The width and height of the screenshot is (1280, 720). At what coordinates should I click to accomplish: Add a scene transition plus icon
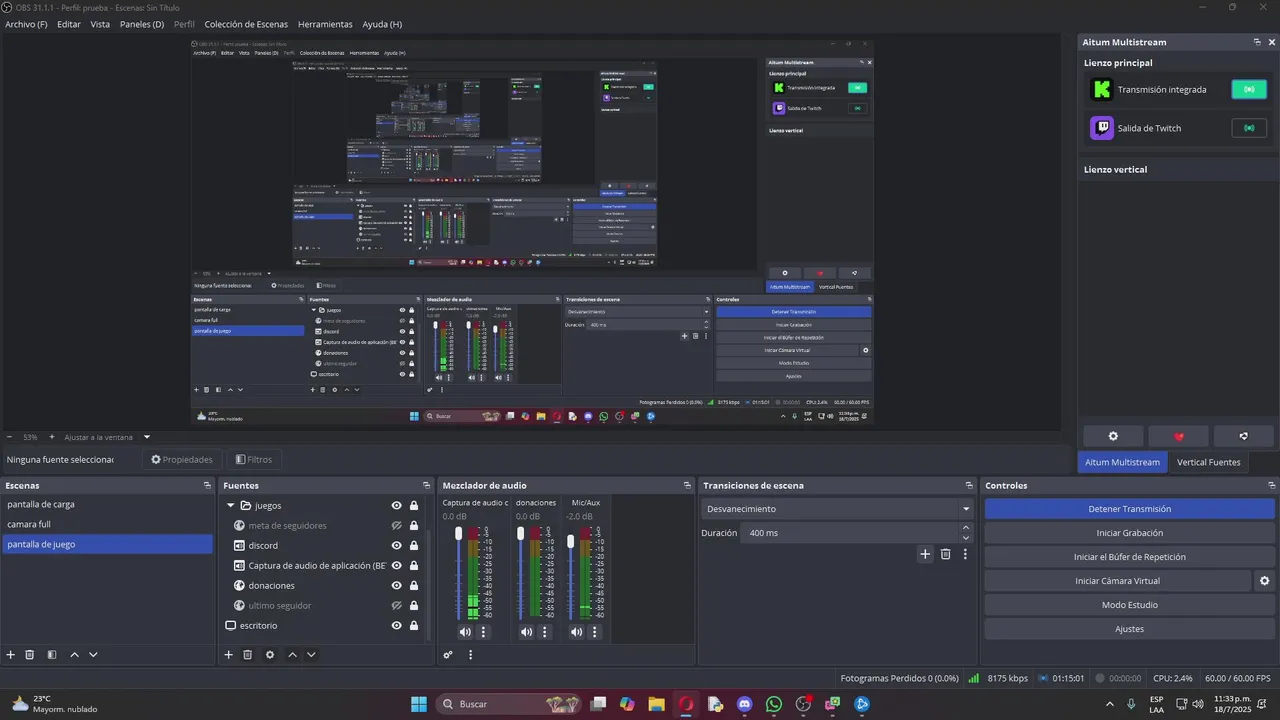tap(925, 554)
